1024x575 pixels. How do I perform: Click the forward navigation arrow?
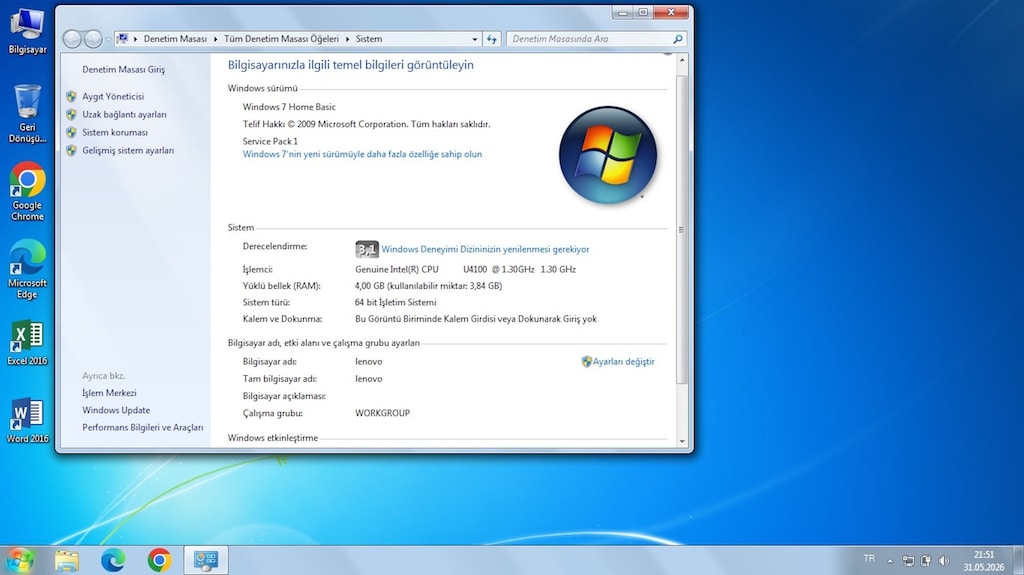pos(93,39)
